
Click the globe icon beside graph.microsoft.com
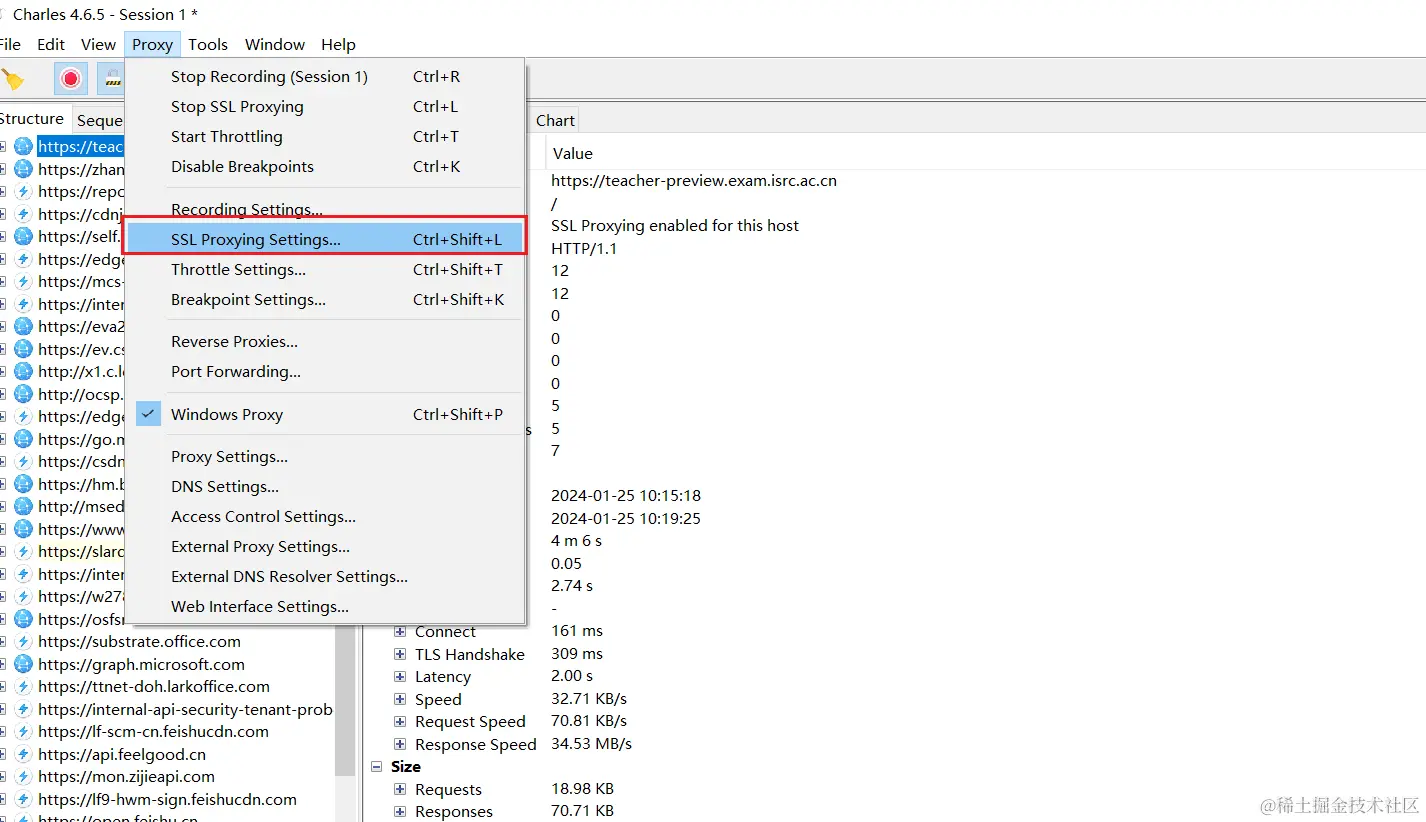(x=23, y=664)
